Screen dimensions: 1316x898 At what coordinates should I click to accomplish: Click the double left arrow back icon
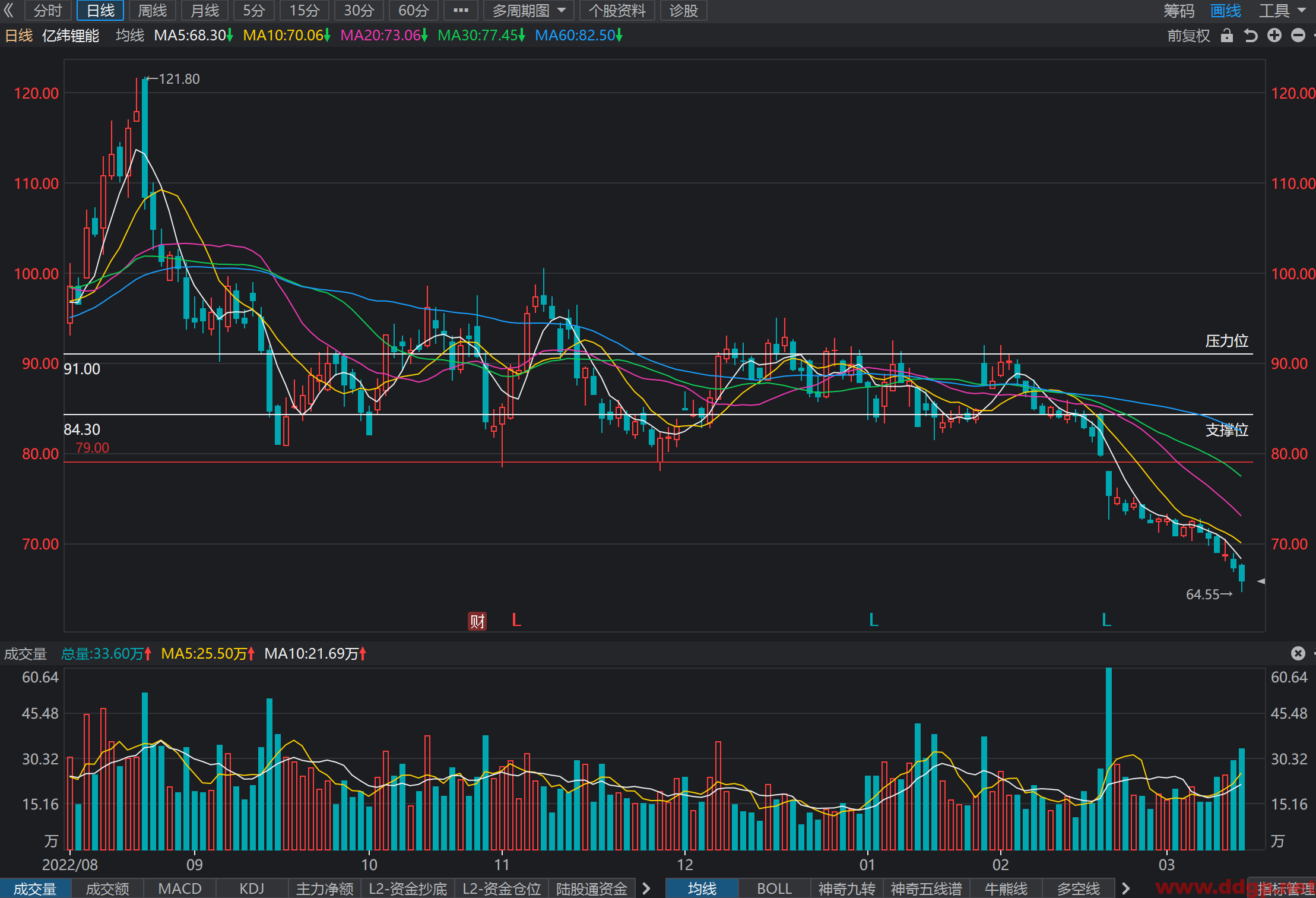(x=9, y=11)
